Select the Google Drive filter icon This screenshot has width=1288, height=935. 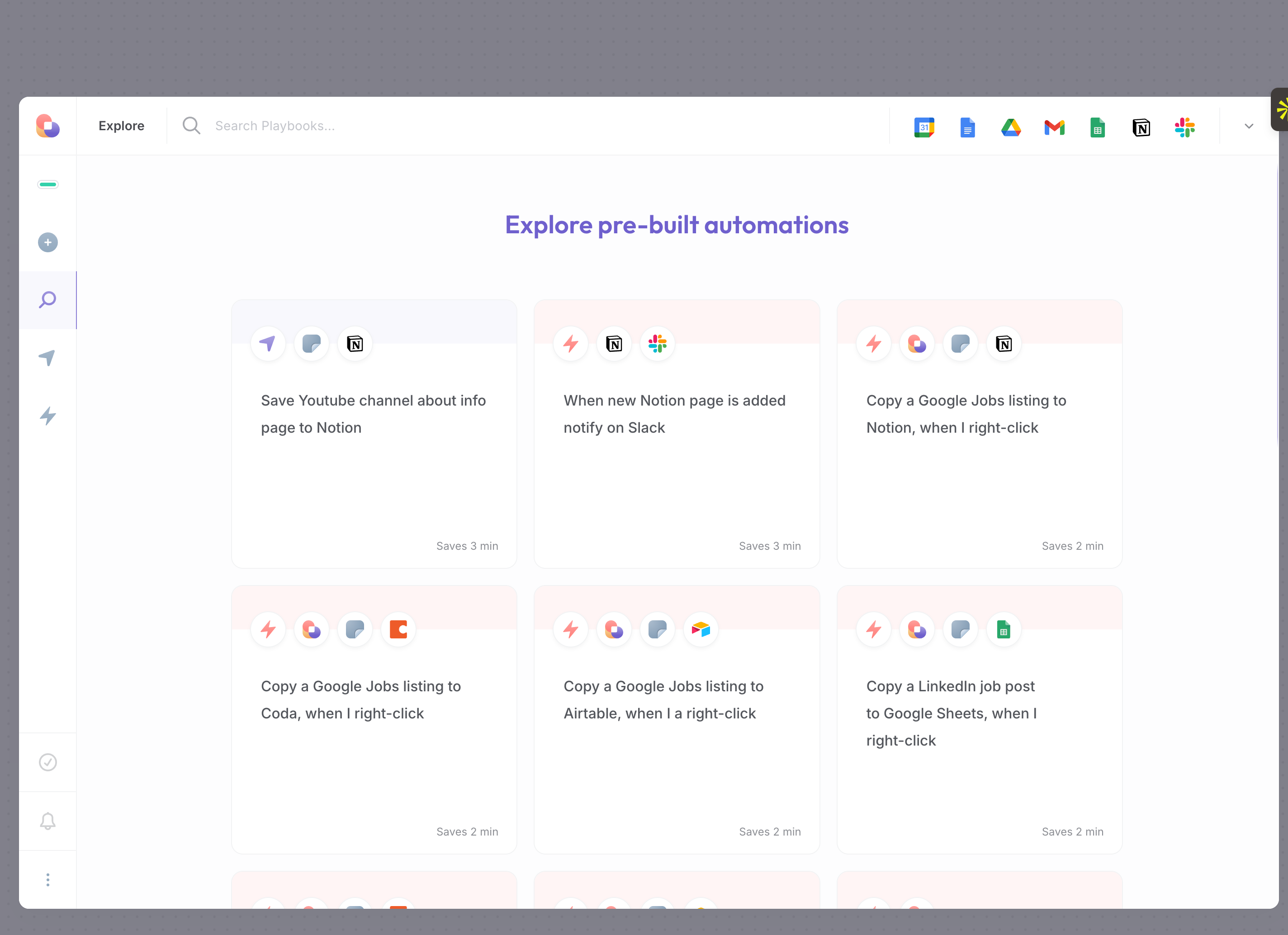(x=1011, y=127)
